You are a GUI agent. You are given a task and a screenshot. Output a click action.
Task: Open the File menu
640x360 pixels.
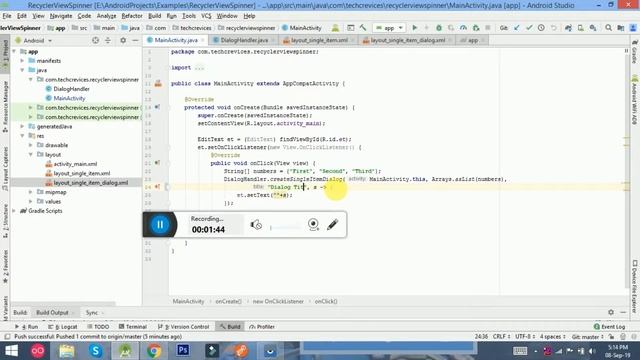pyautogui.click(x=7, y=16)
